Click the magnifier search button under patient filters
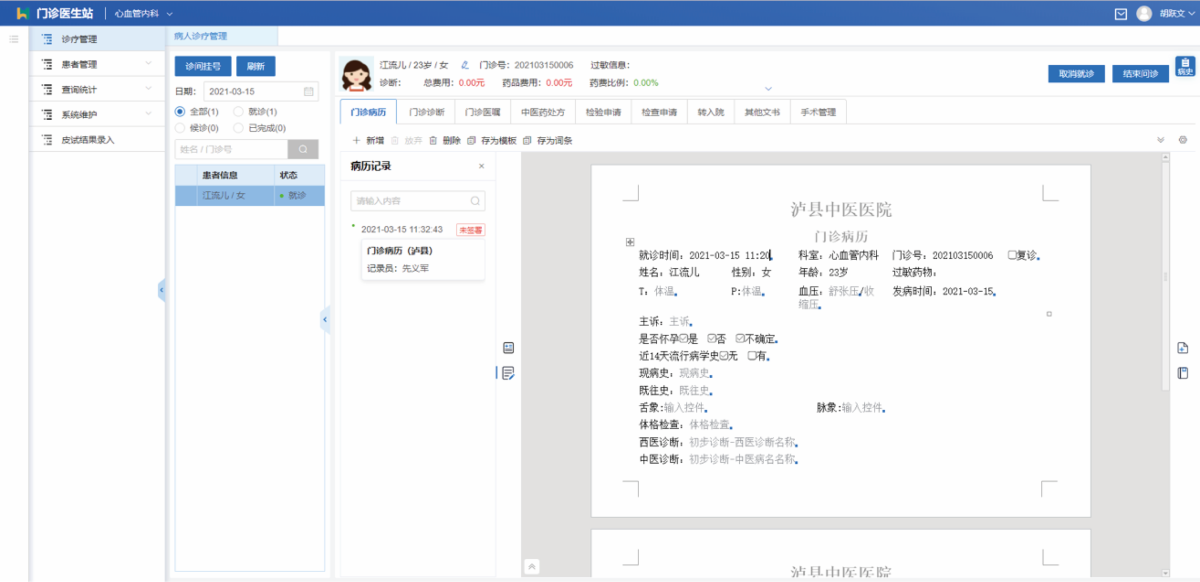Image resolution: width=1200 pixels, height=582 pixels. (303, 149)
